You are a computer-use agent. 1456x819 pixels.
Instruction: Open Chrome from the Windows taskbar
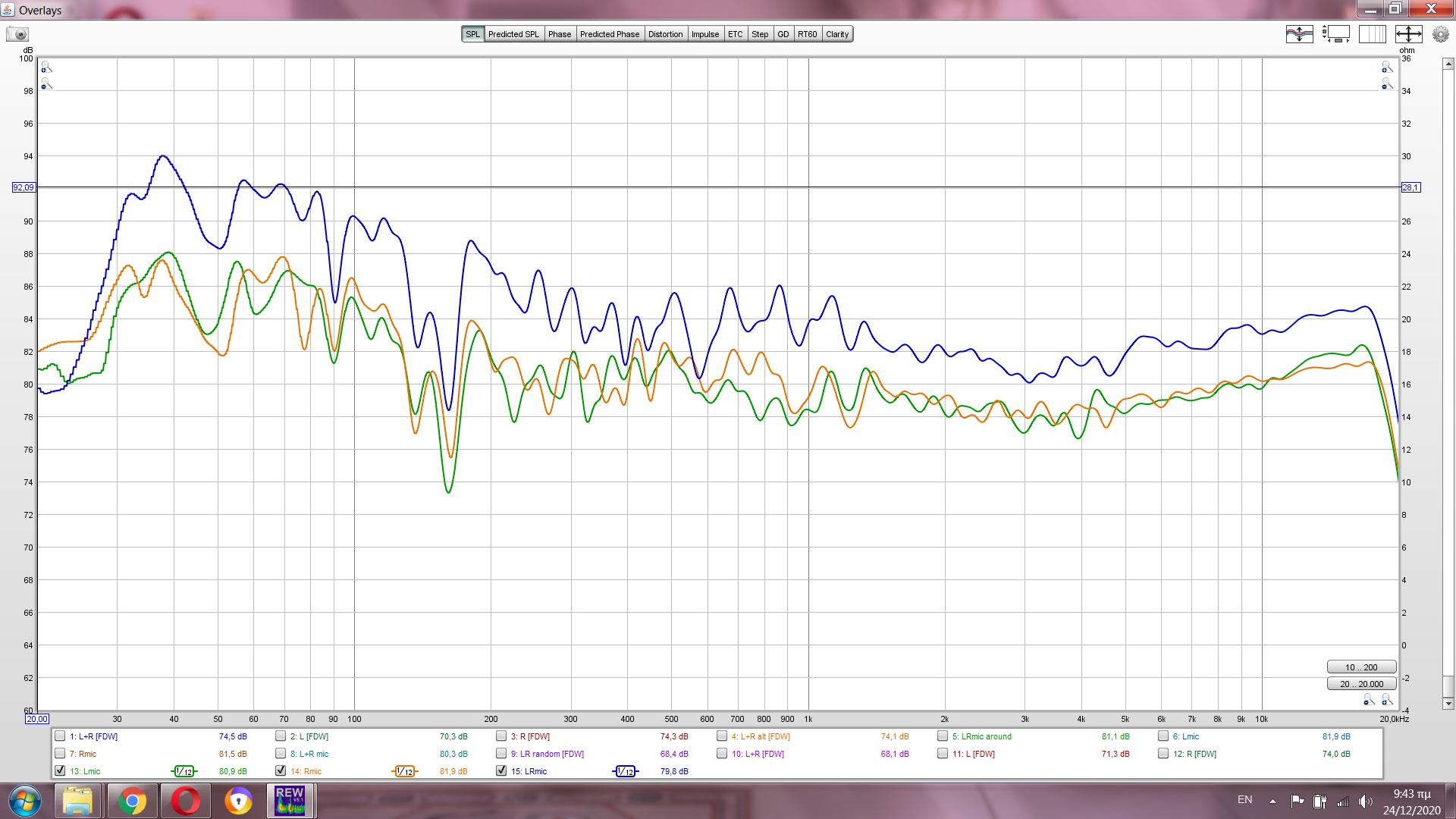pyautogui.click(x=132, y=801)
